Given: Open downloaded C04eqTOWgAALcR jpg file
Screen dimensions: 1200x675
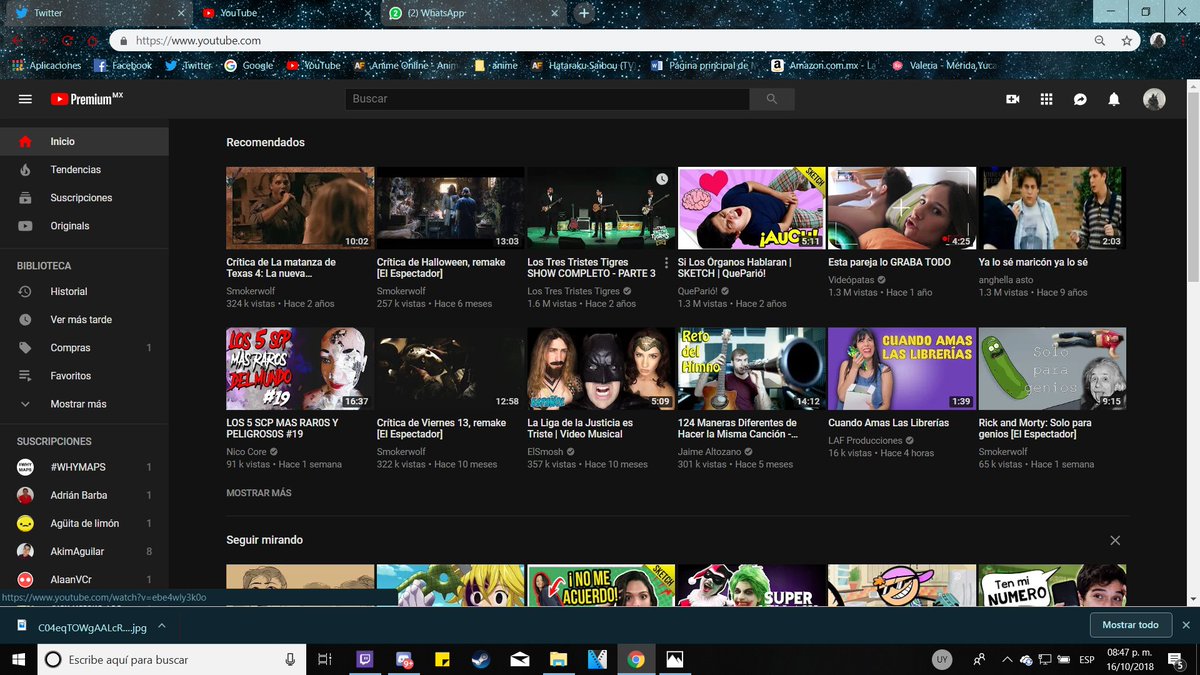Looking at the screenshot, I should click(83, 626).
